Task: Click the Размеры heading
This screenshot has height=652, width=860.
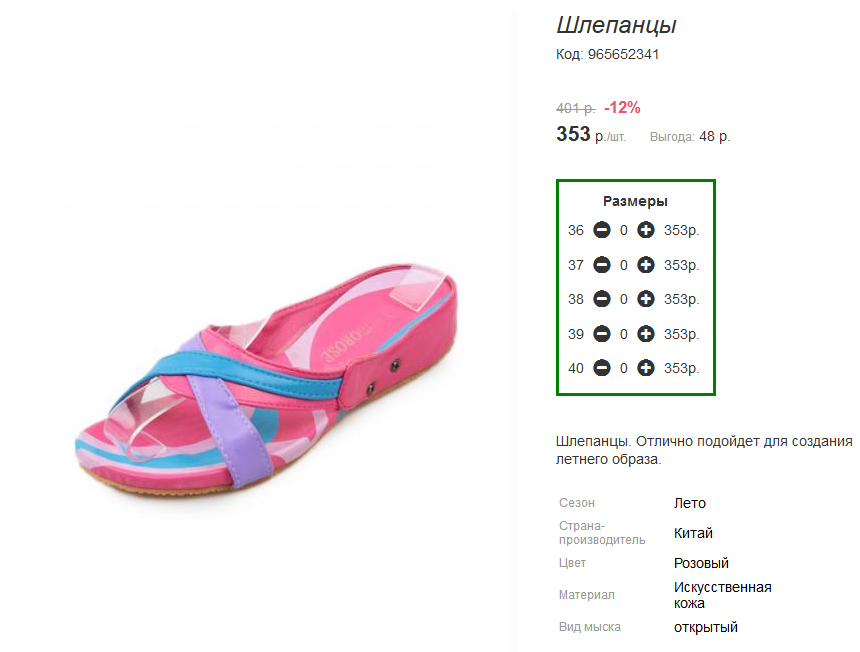Action: [635, 201]
